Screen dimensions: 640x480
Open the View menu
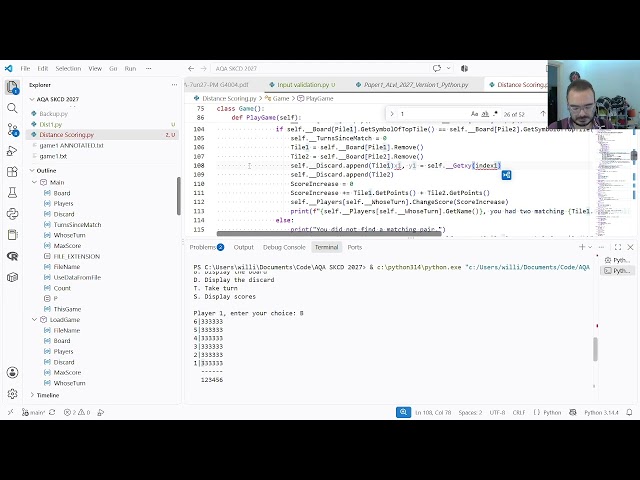click(x=95, y=69)
